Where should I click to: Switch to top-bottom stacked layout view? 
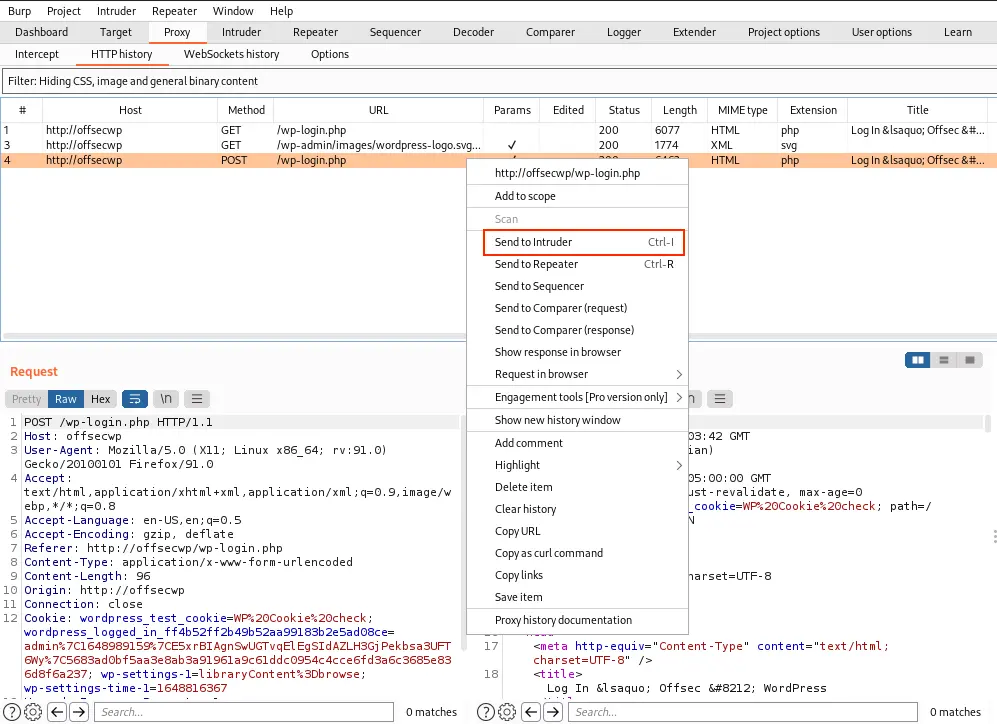coord(944,360)
